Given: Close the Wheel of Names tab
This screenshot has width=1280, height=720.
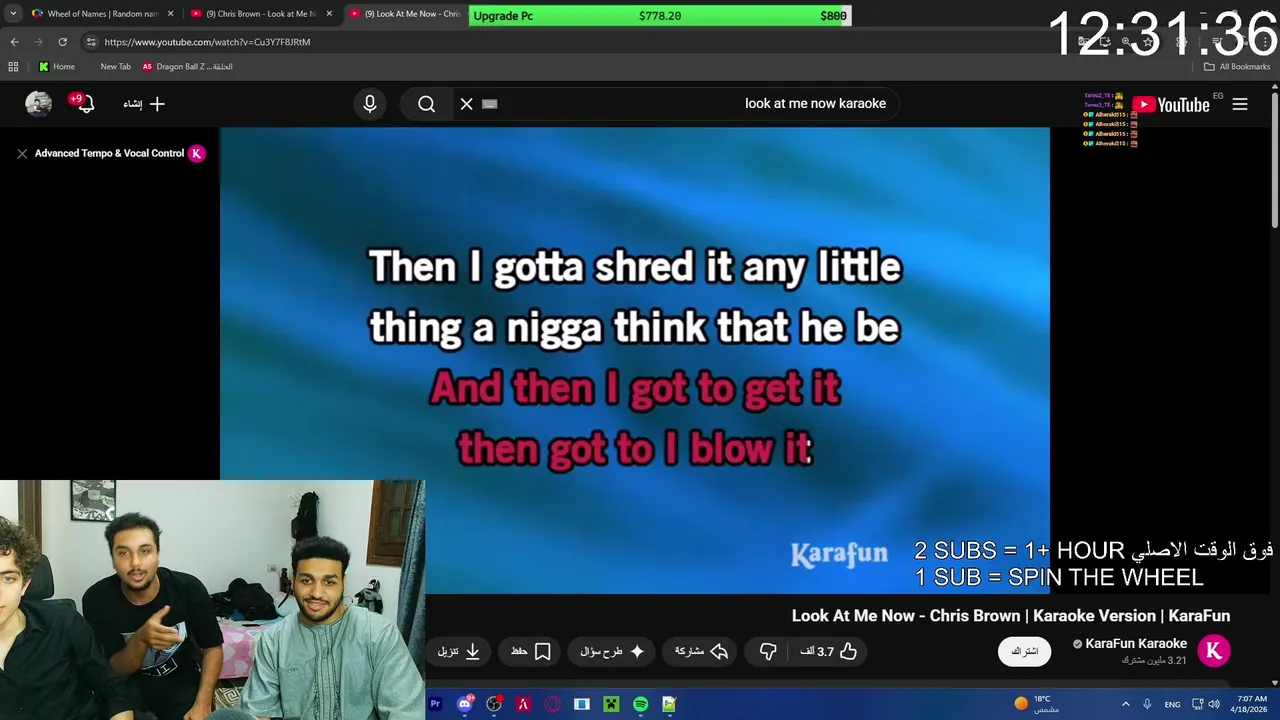Looking at the screenshot, I should click(170, 14).
